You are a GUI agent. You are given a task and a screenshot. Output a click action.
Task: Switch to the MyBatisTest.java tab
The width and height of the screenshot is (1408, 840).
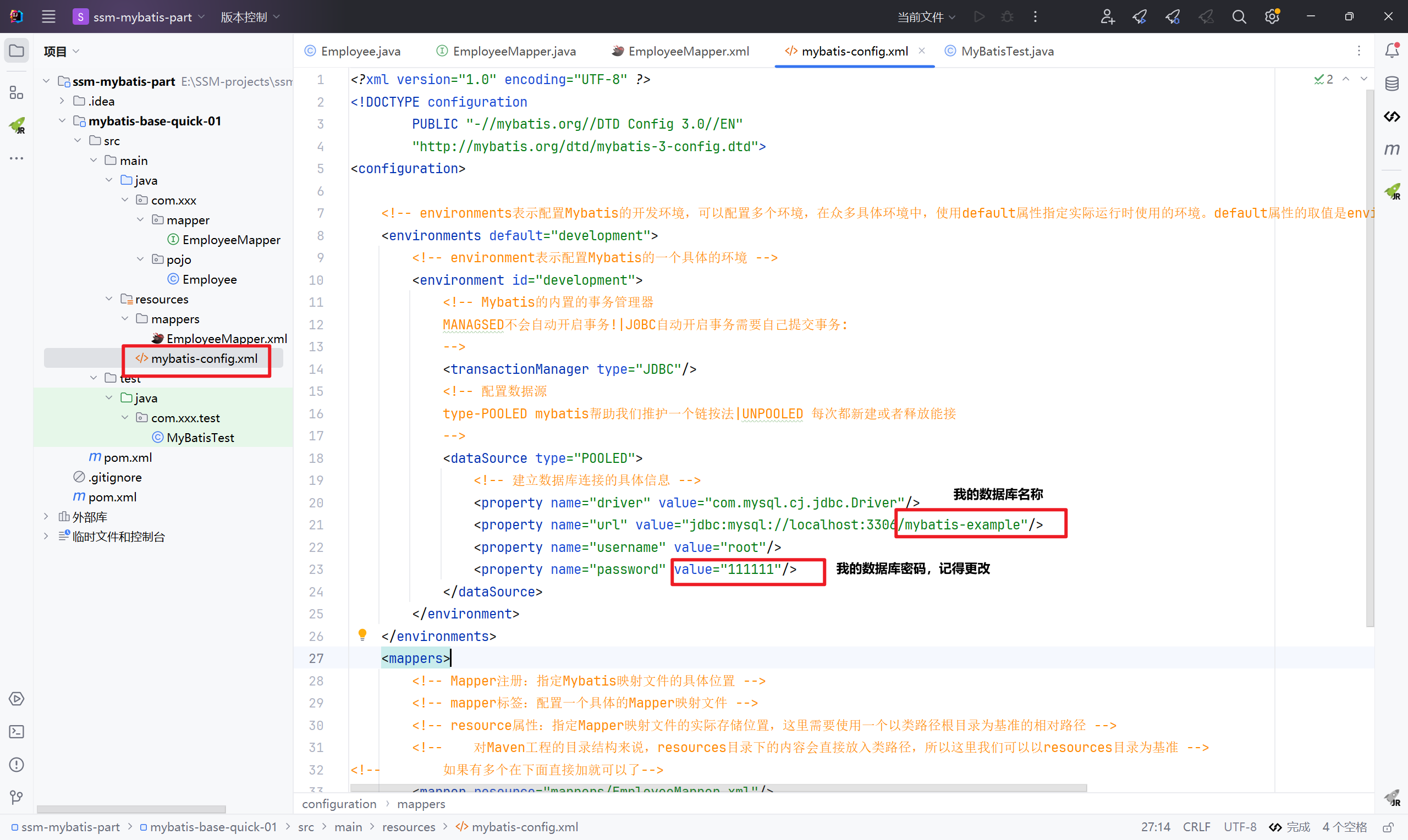[x=1007, y=51]
